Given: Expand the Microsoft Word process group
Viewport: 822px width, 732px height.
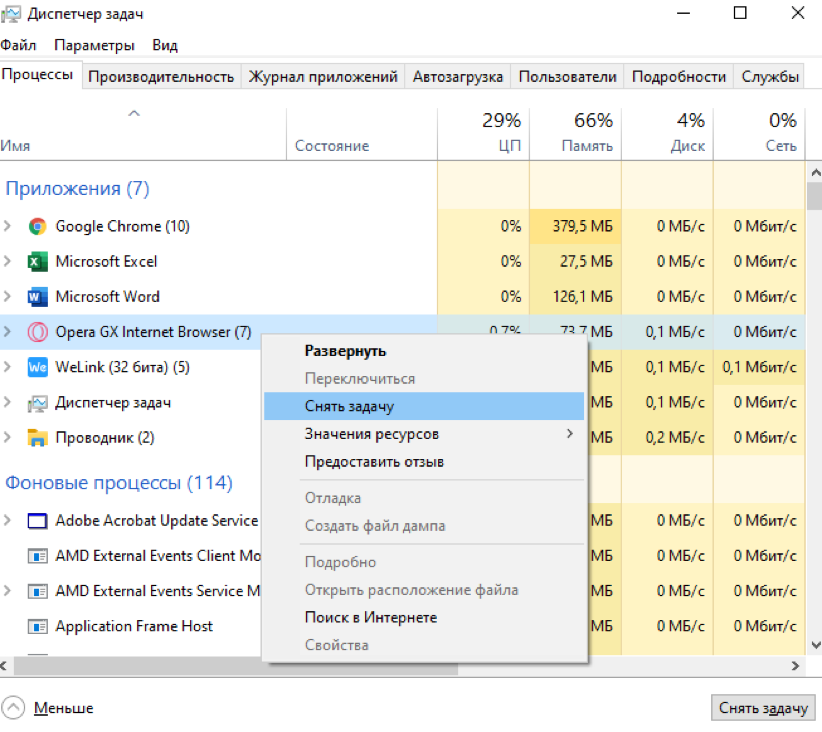Looking at the screenshot, I should pyautogui.click(x=7, y=297).
